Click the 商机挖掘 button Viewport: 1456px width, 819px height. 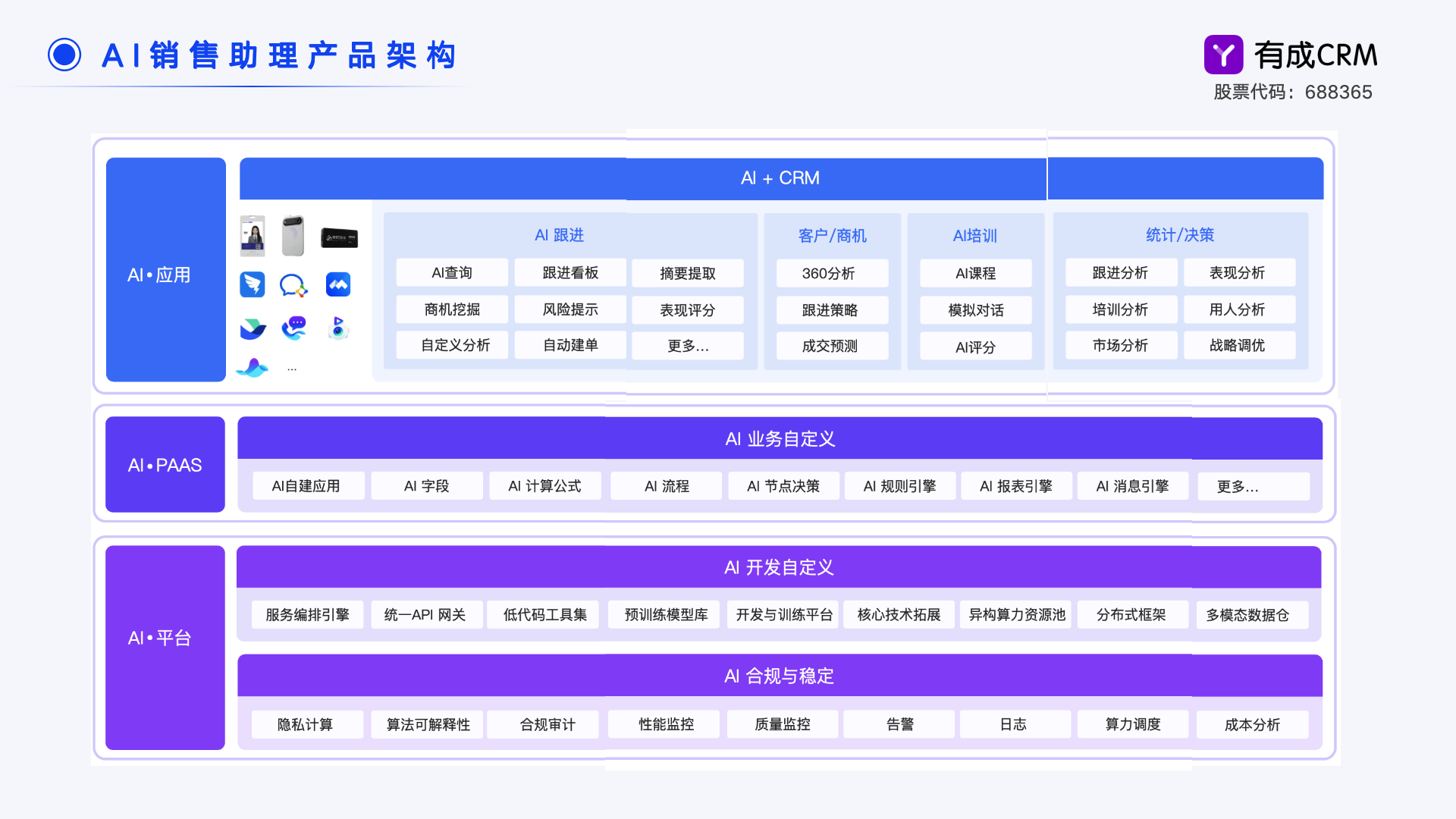[452, 309]
